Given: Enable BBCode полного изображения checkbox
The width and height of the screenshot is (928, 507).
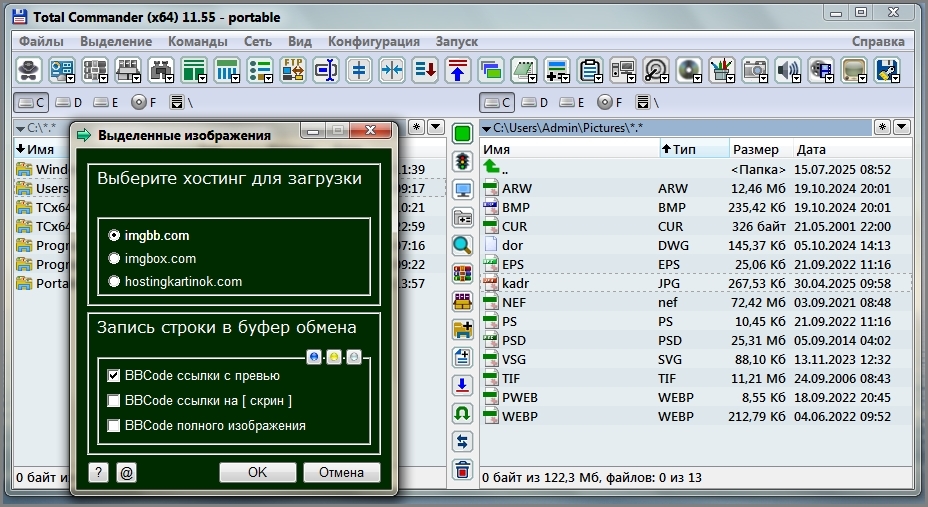Looking at the screenshot, I should click(114, 425).
